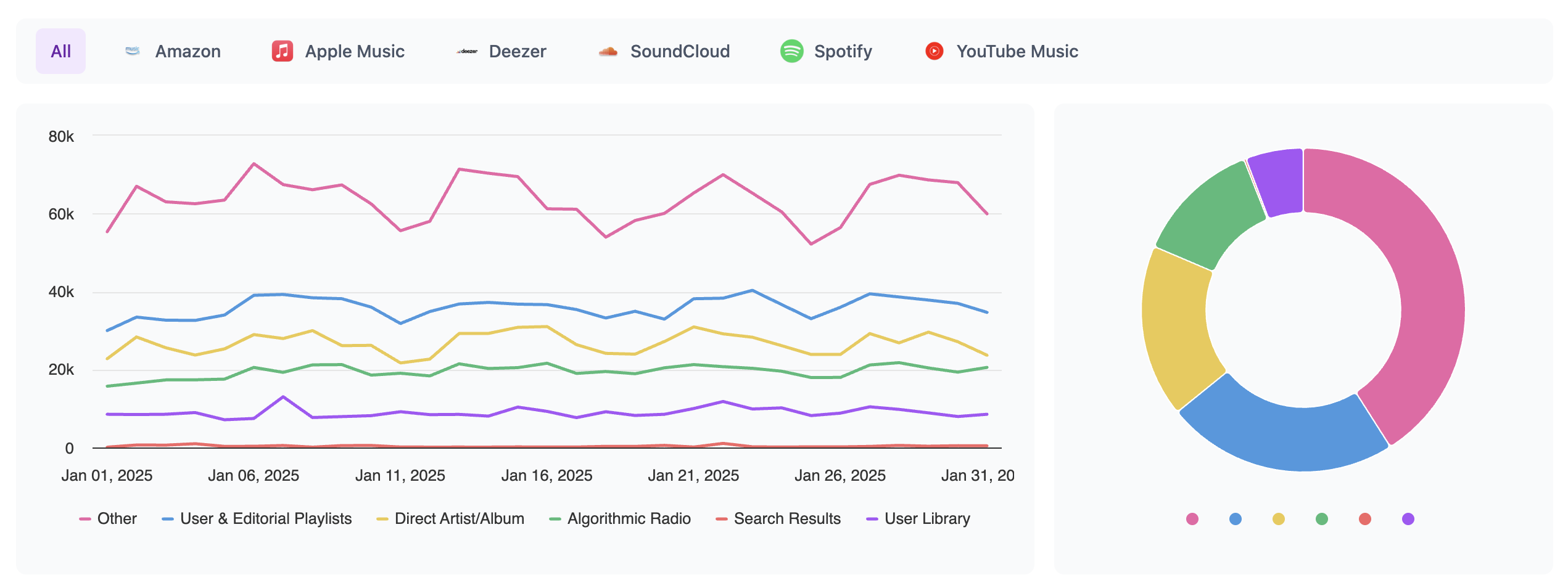Click the yellow donut chart segment
This screenshot has width=1568, height=588.
(1175, 327)
